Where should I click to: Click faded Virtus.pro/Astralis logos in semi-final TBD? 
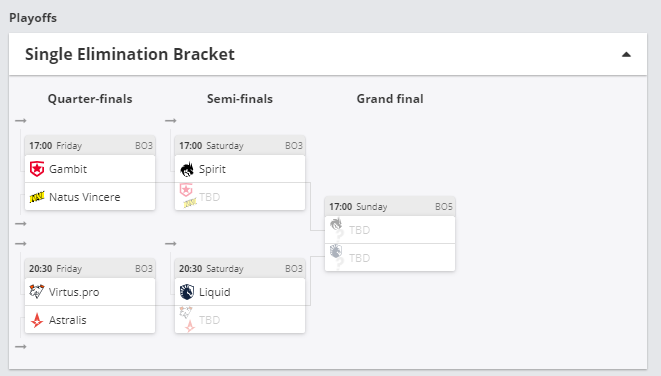pos(187,319)
